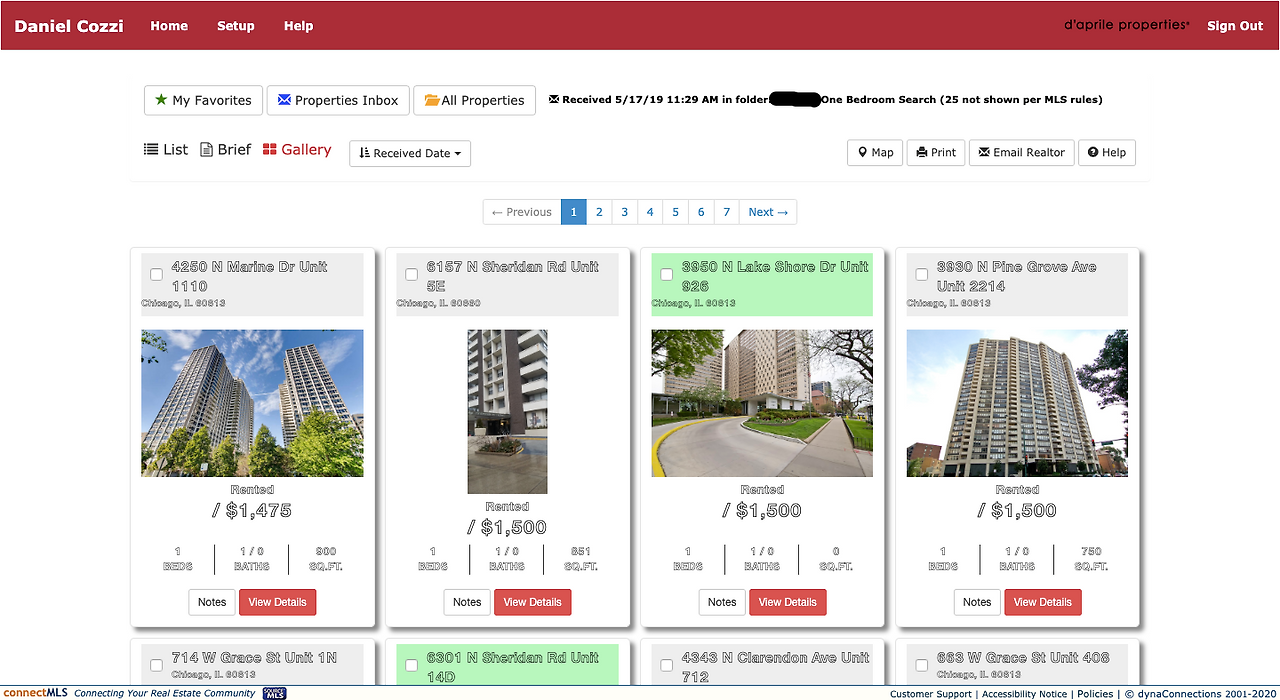Image resolution: width=1280 pixels, height=700 pixels.
Task: Open Notes for 3930 N Pine Grove Ave
Action: coord(977,602)
